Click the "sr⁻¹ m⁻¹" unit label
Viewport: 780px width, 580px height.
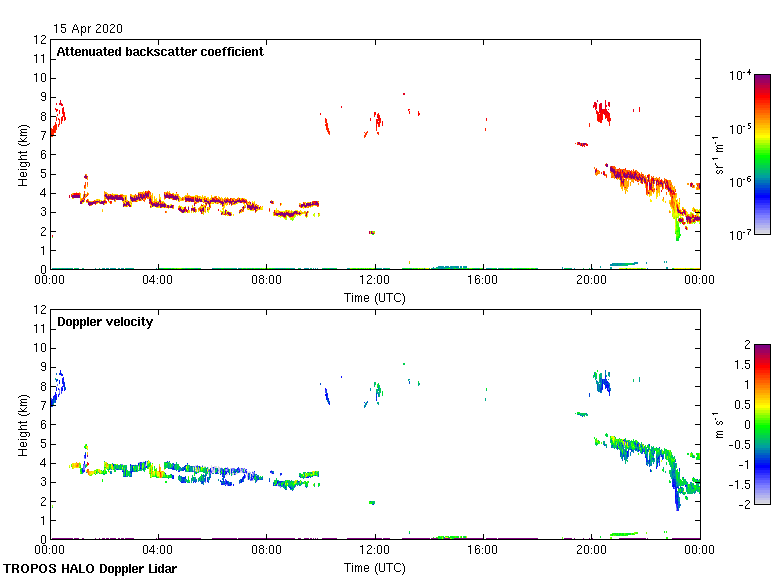(x=719, y=154)
